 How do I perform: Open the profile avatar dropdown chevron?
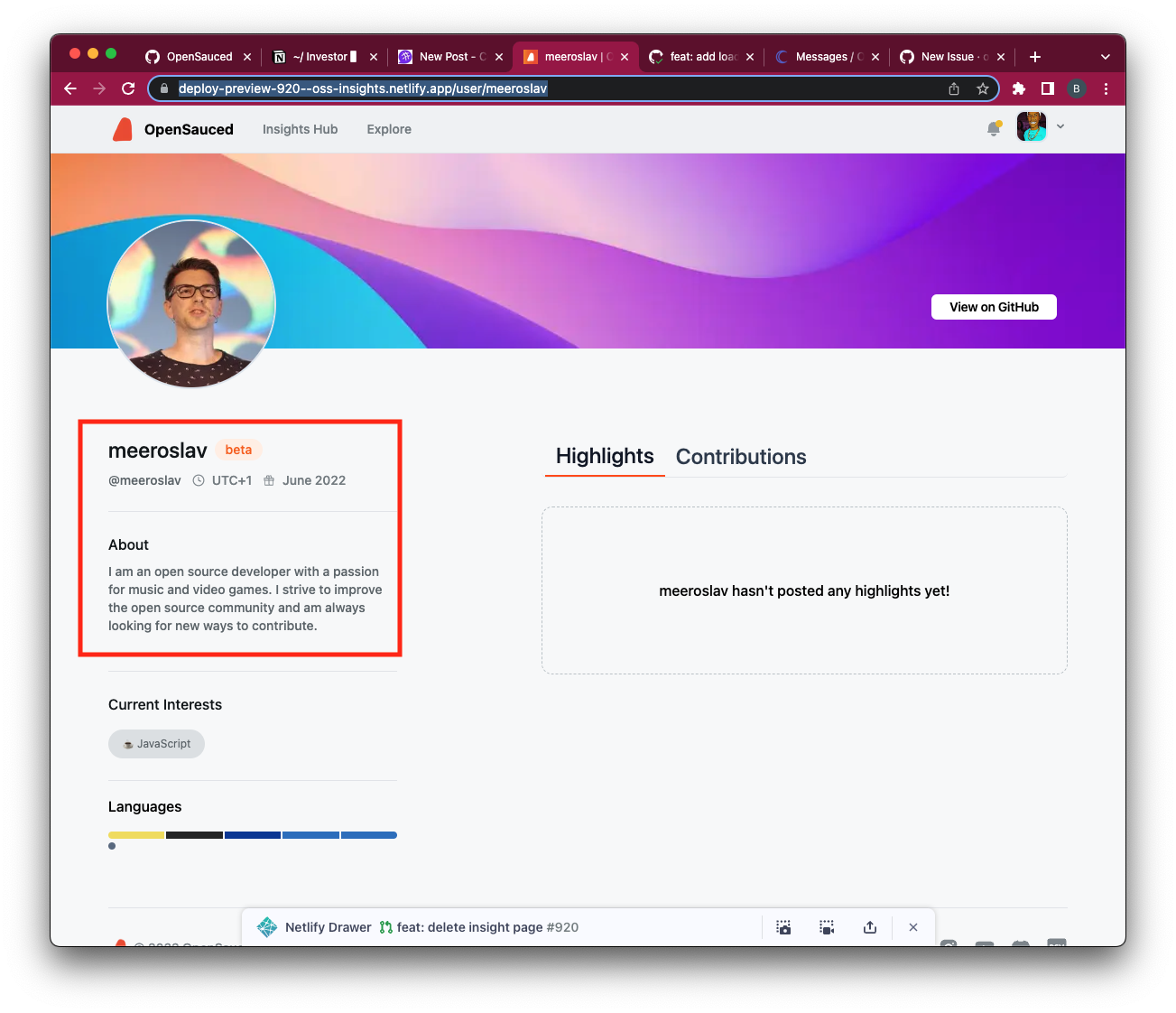point(1060,126)
